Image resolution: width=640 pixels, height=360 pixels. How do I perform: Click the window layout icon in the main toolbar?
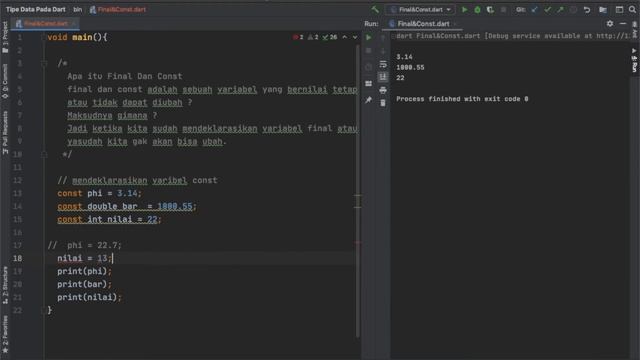(619, 9)
